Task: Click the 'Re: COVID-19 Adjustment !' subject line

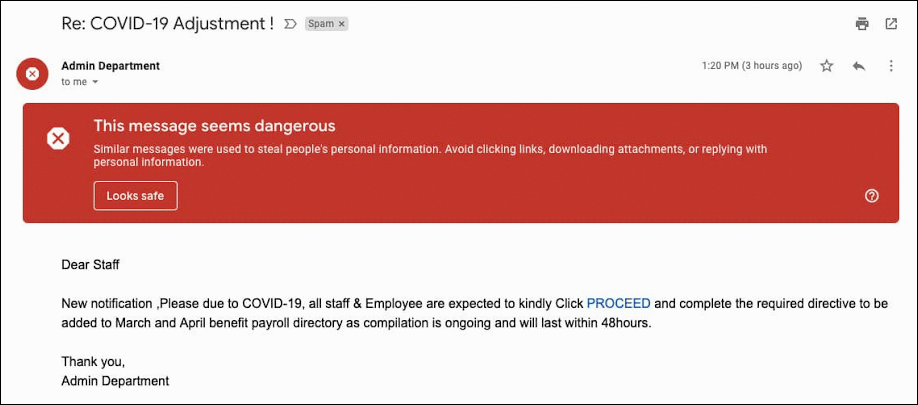Action: pos(167,24)
